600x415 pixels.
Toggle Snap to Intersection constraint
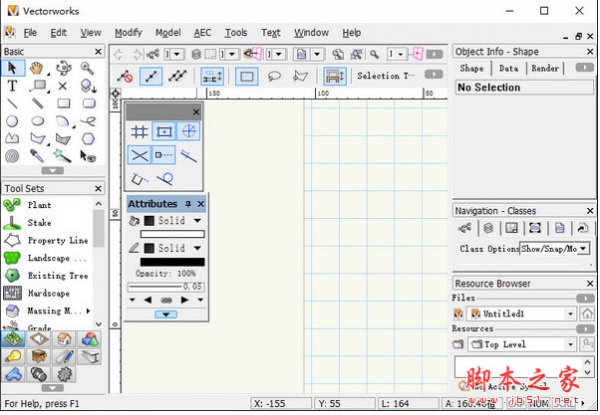[x=139, y=155]
